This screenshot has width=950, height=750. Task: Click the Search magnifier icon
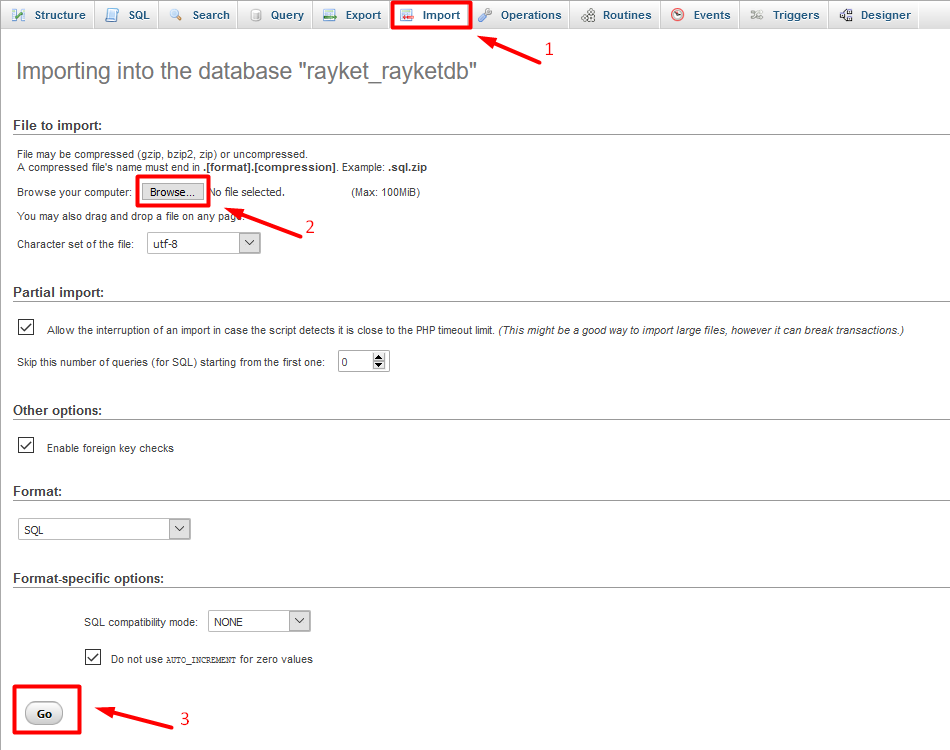(176, 15)
